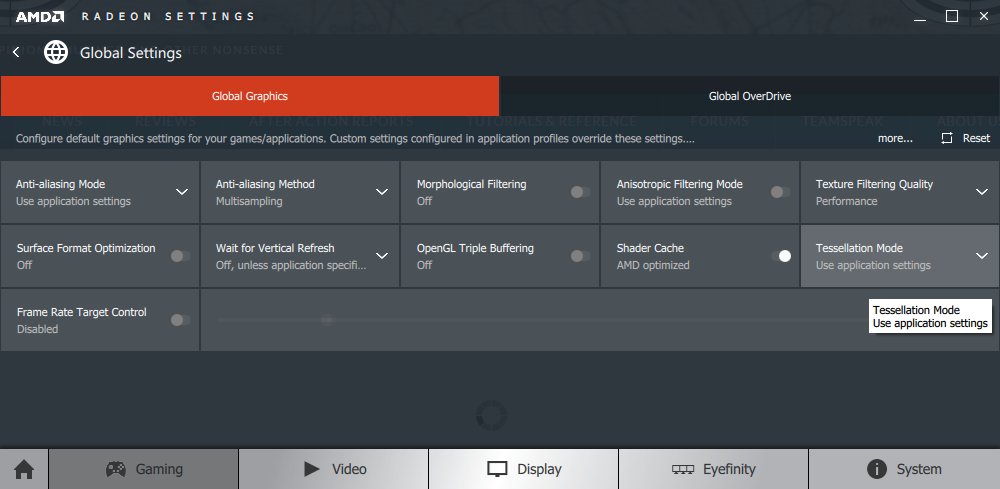Open the System section tab
The height and width of the screenshot is (489, 1000).
pos(904,469)
